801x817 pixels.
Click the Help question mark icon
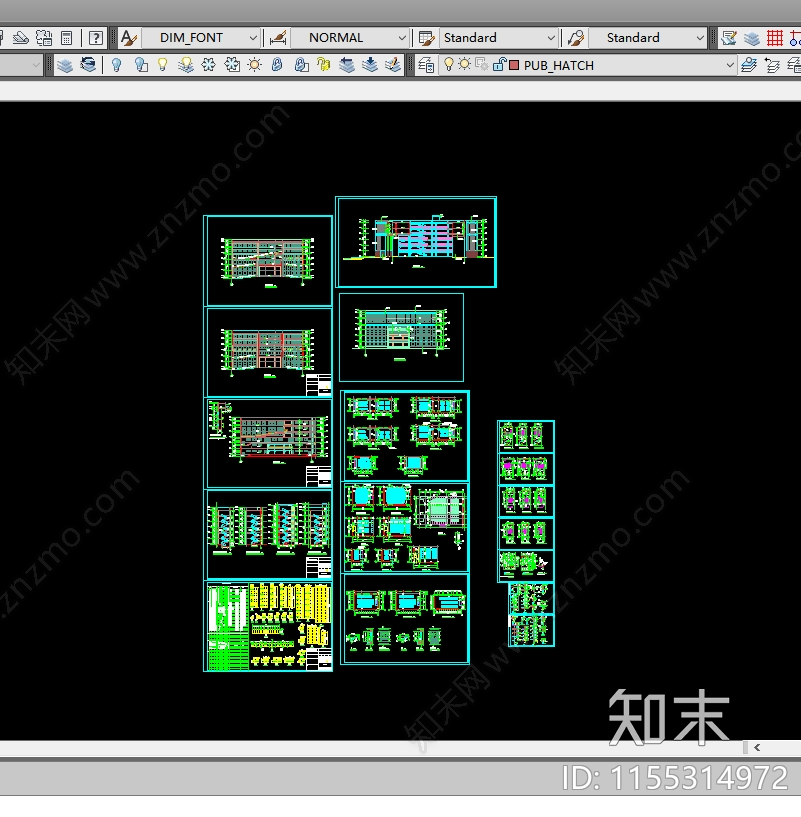coord(95,38)
